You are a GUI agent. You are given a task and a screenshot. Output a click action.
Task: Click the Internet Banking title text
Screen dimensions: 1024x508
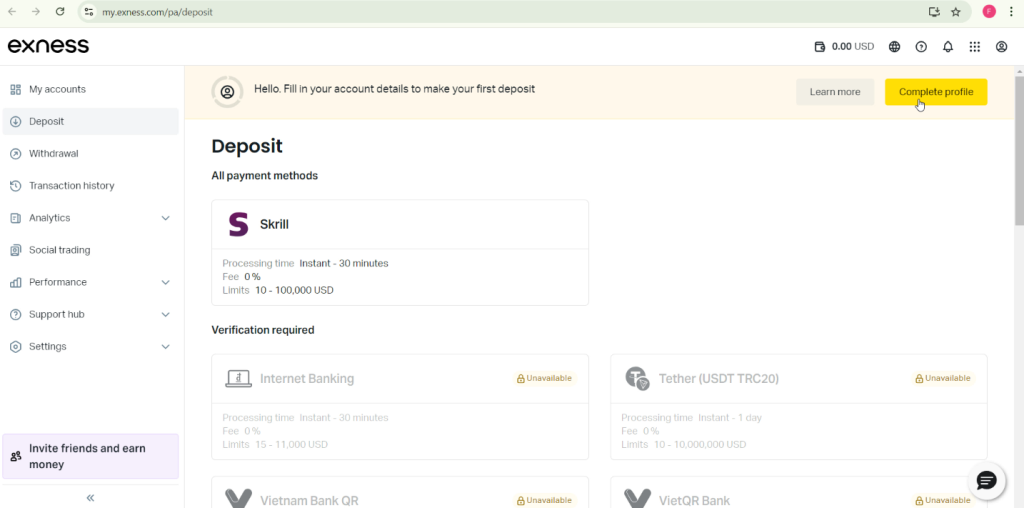pyautogui.click(x=307, y=379)
